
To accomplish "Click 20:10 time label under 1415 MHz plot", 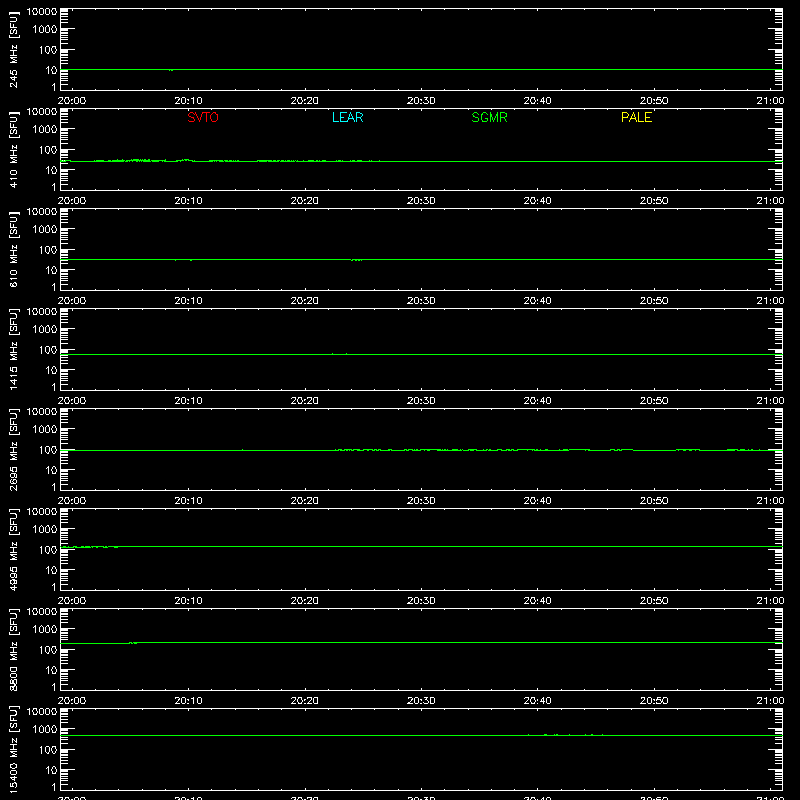I will (188, 401).
